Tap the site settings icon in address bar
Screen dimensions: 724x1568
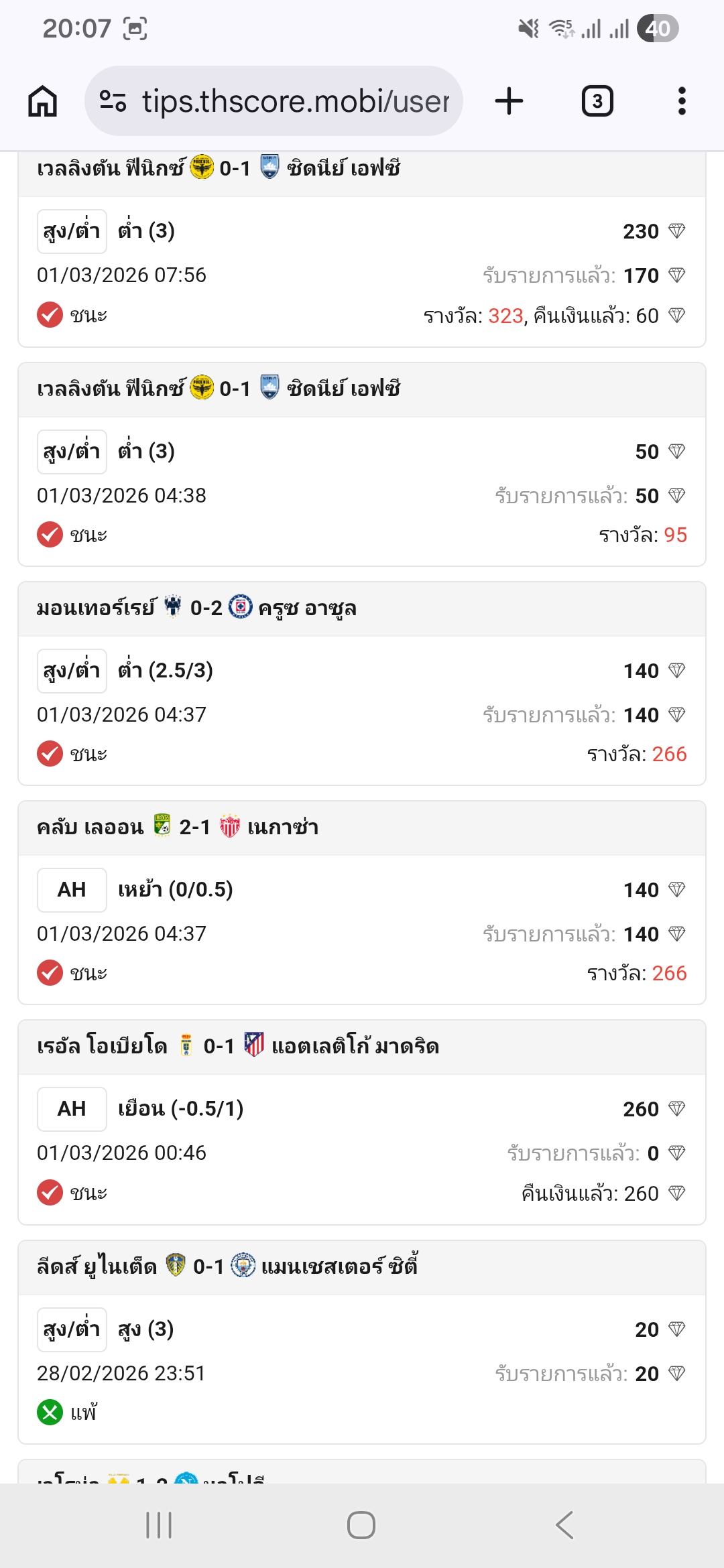tap(113, 101)
